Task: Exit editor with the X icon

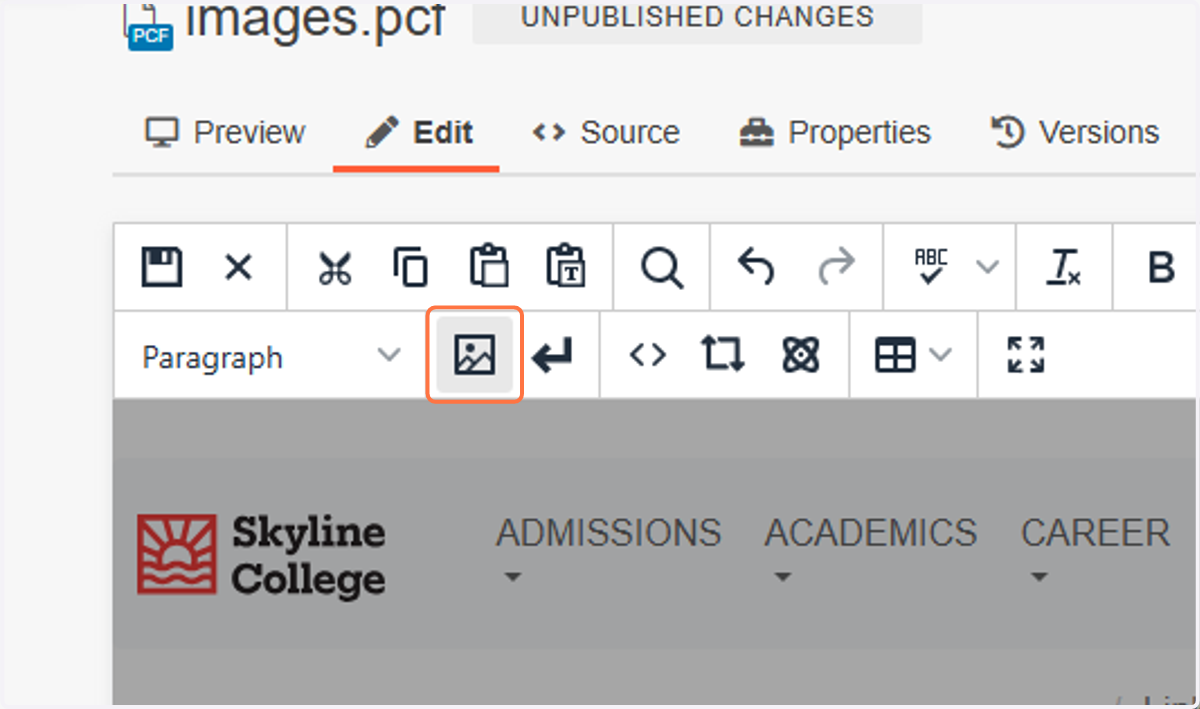Action: pyautogui.click(x=238, y=267)
